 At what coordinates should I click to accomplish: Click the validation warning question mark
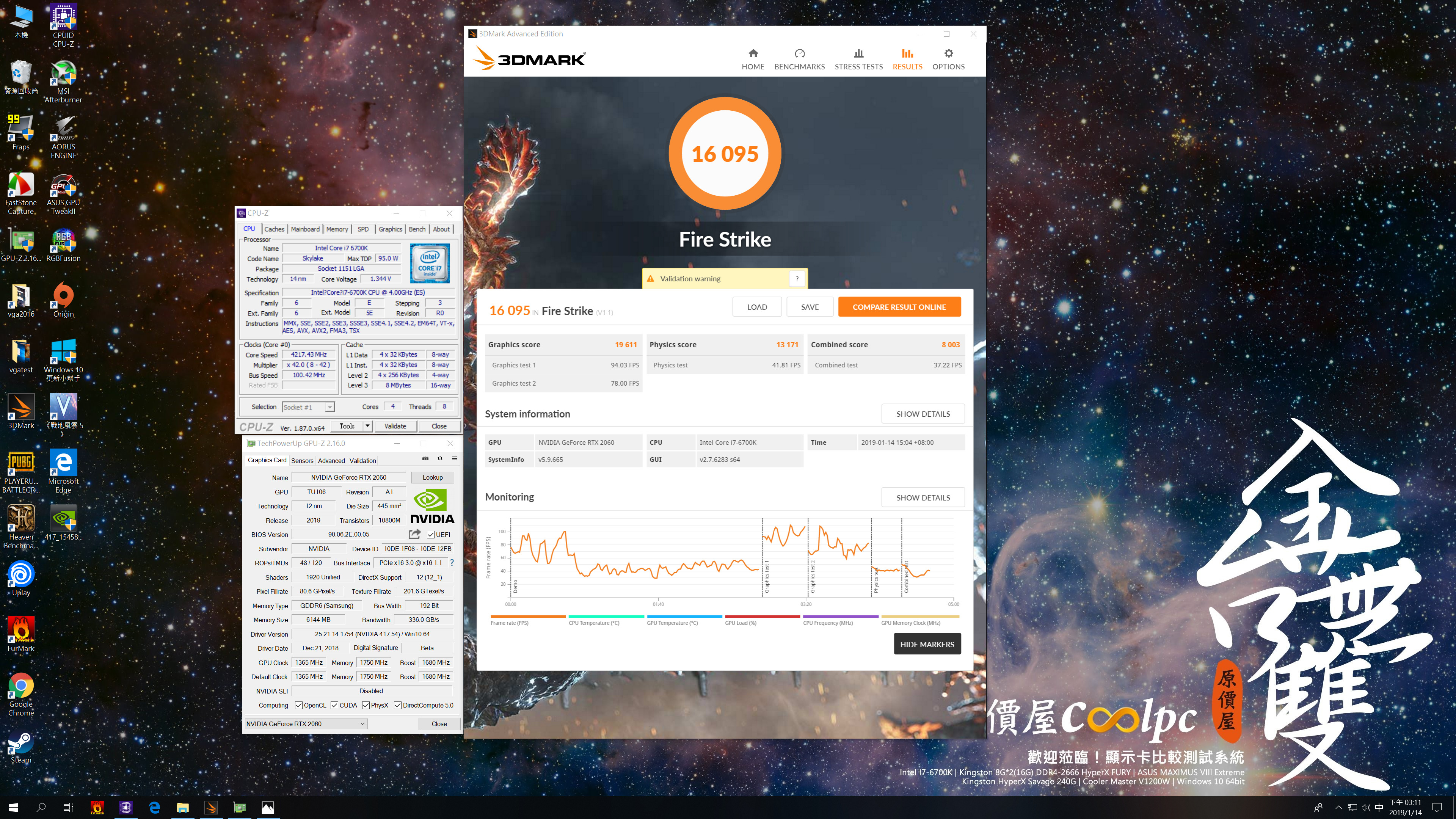[x=797, y=279]
